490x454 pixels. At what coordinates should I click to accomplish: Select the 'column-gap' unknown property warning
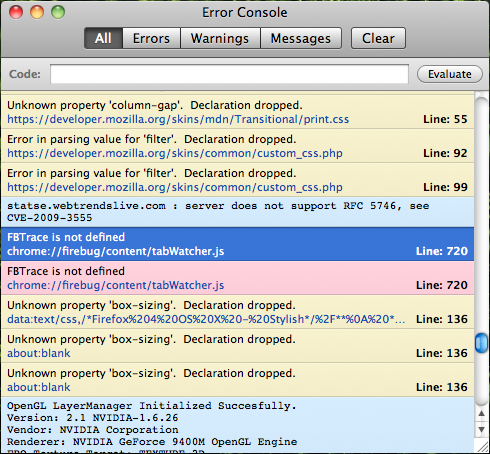[237, 112]
